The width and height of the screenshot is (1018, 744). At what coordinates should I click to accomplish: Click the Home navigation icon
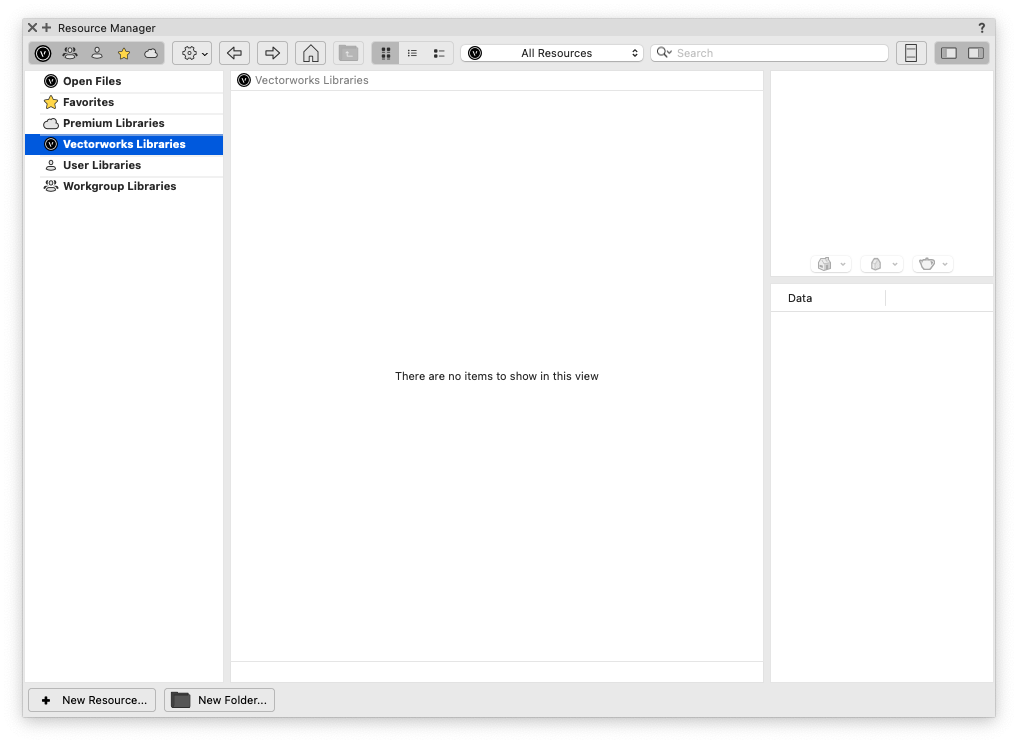click(310, 52)
